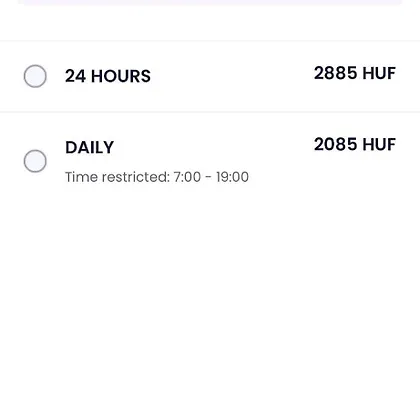The image size is (420, 420).
Task: Click the lavender banner edge at top
Action: (210, 2)
